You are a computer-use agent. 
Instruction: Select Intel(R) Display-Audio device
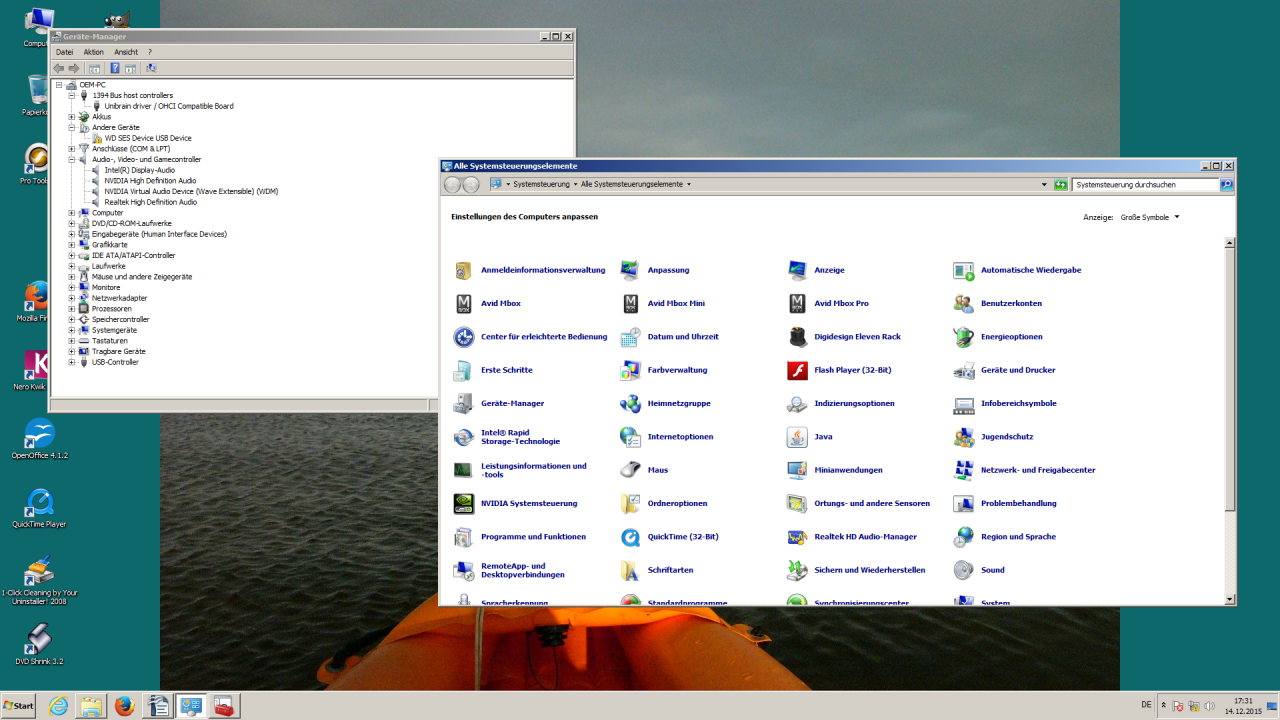click(x=139, y=170)
